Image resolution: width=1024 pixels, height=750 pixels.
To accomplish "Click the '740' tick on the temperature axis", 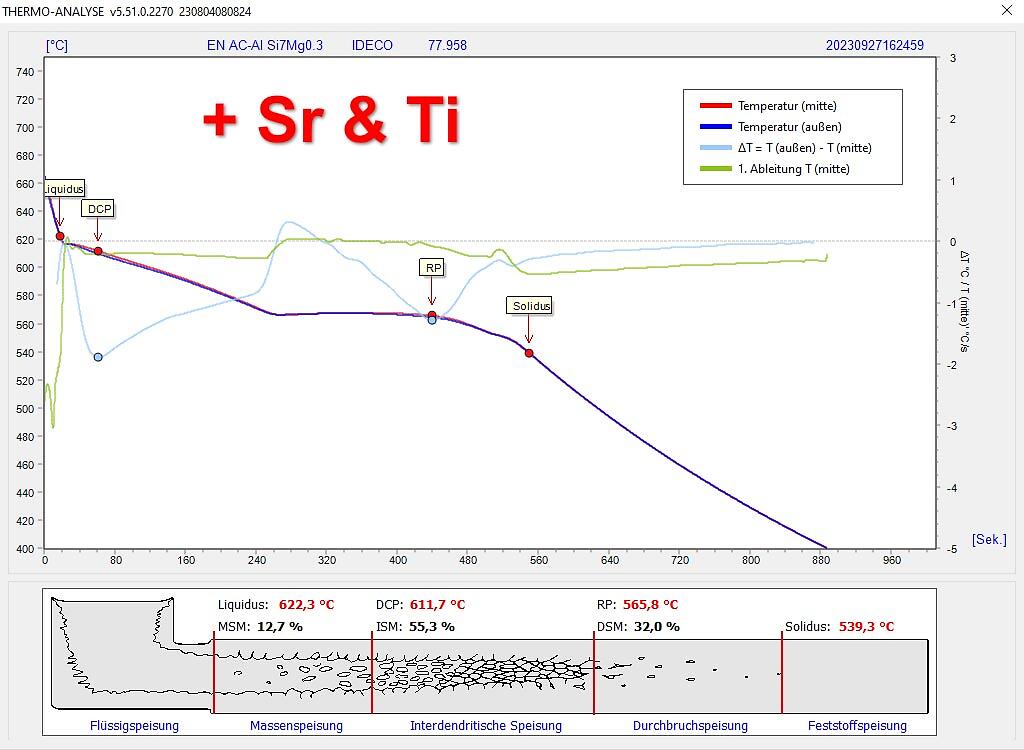I will (x=24, y=72).
